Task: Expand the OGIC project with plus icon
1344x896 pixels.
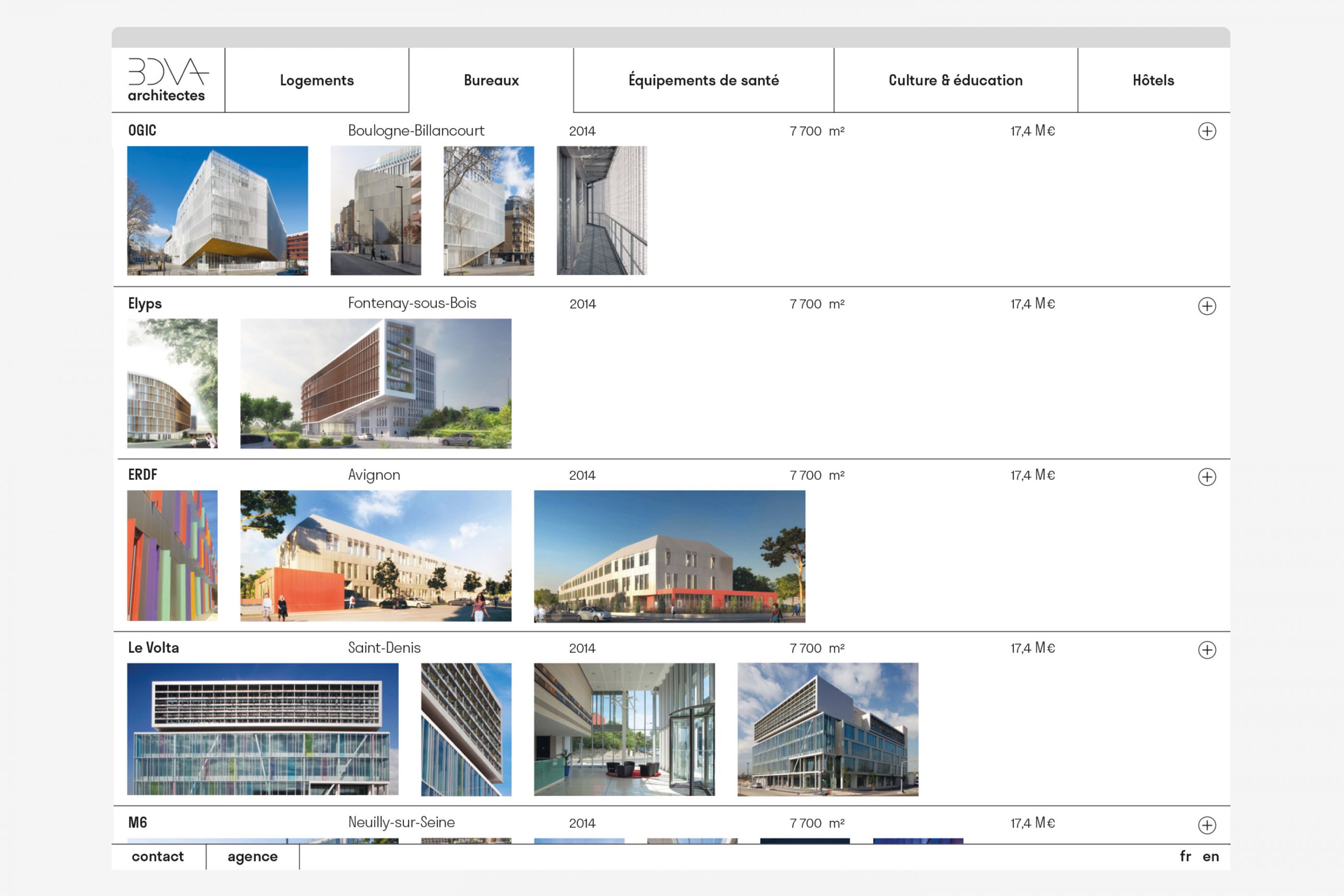Action: 1207,131
